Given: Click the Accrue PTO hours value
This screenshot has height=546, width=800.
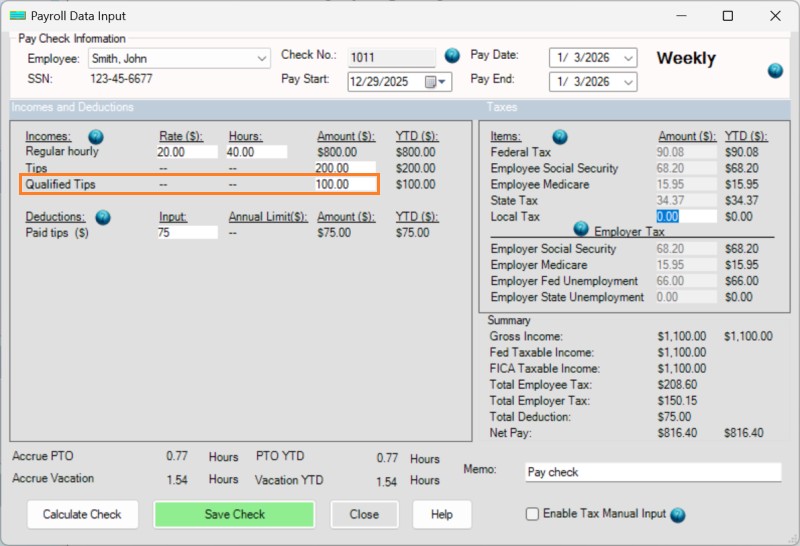Looking at the screenshot, I should click(x=177, y=456).
